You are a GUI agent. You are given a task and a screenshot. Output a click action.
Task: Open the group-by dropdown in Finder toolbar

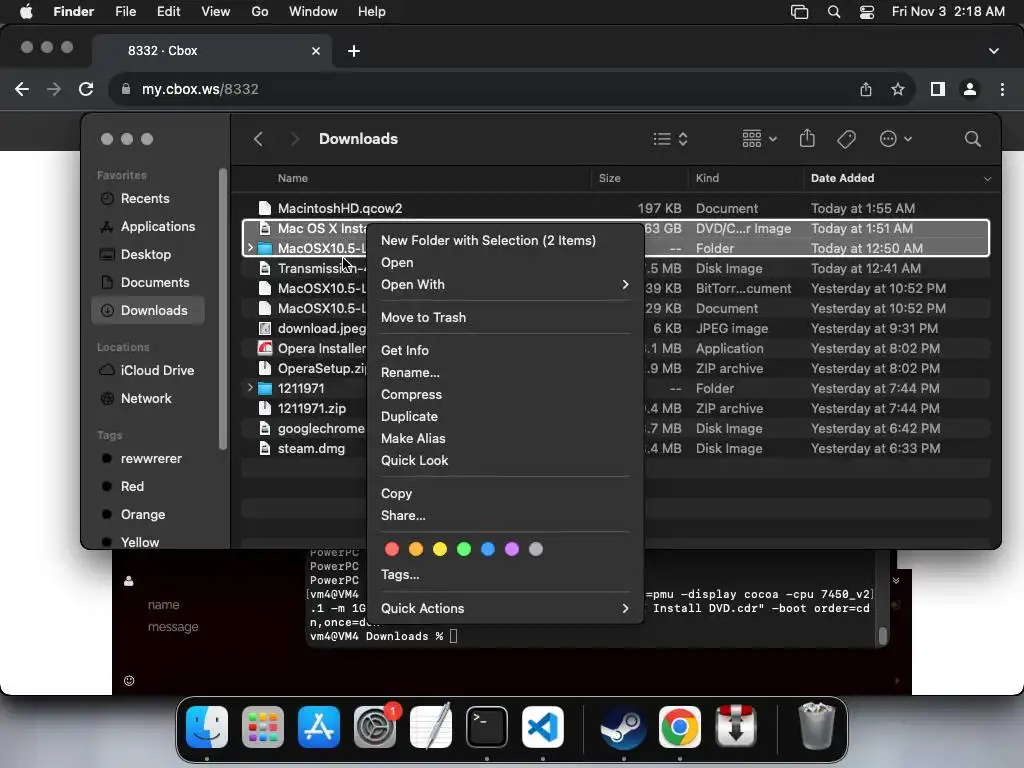(x=760, y=138)
